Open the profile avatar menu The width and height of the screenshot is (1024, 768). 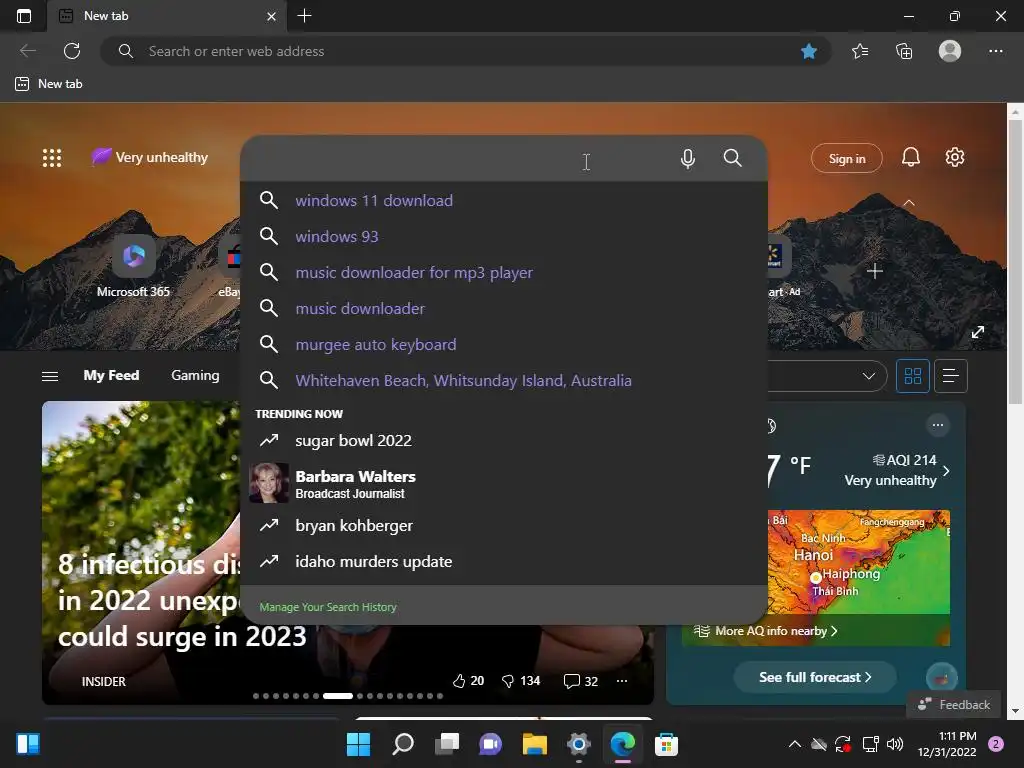pos(950,51)
